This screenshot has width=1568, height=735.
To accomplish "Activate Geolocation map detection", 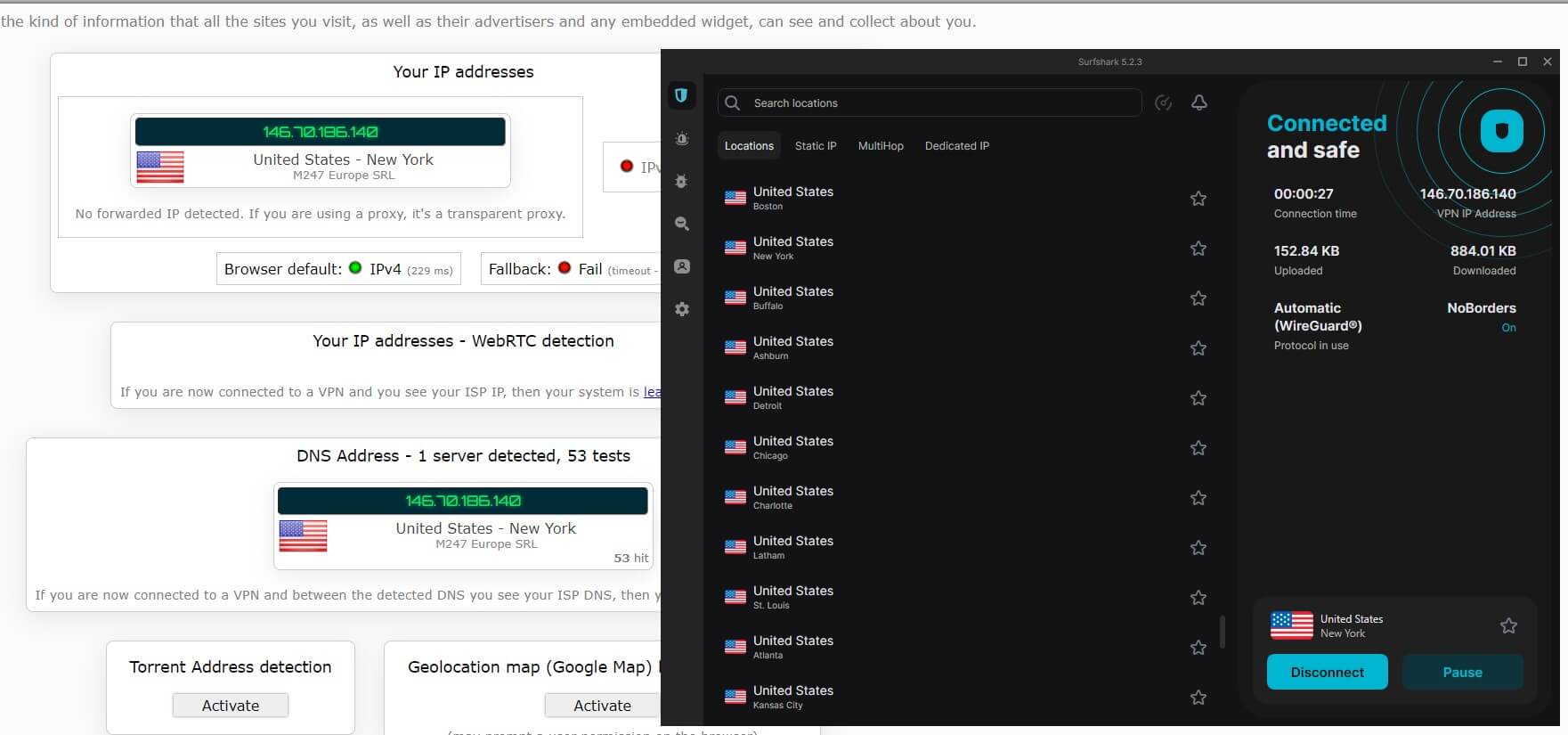I will coord(602,706).
